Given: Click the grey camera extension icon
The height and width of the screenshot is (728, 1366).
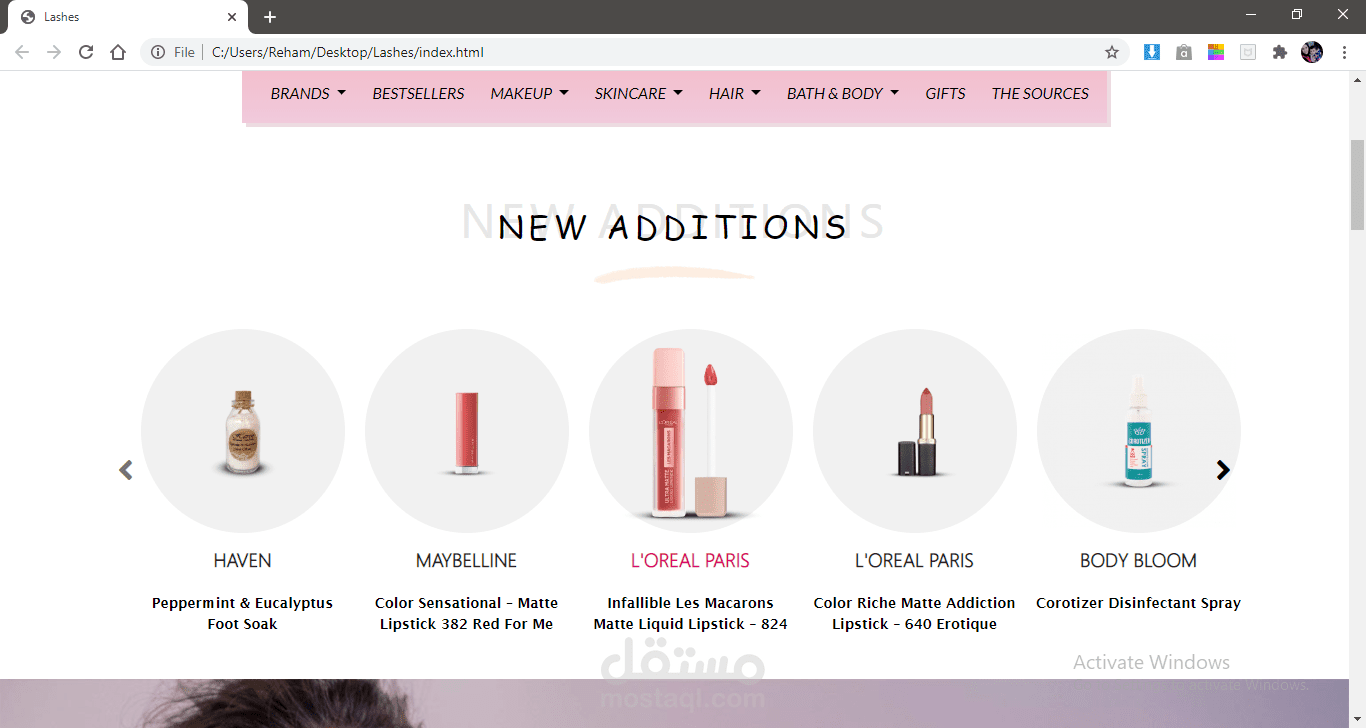Looking at the screenshot, I should pyautogui.click(x=1184, y=52).
